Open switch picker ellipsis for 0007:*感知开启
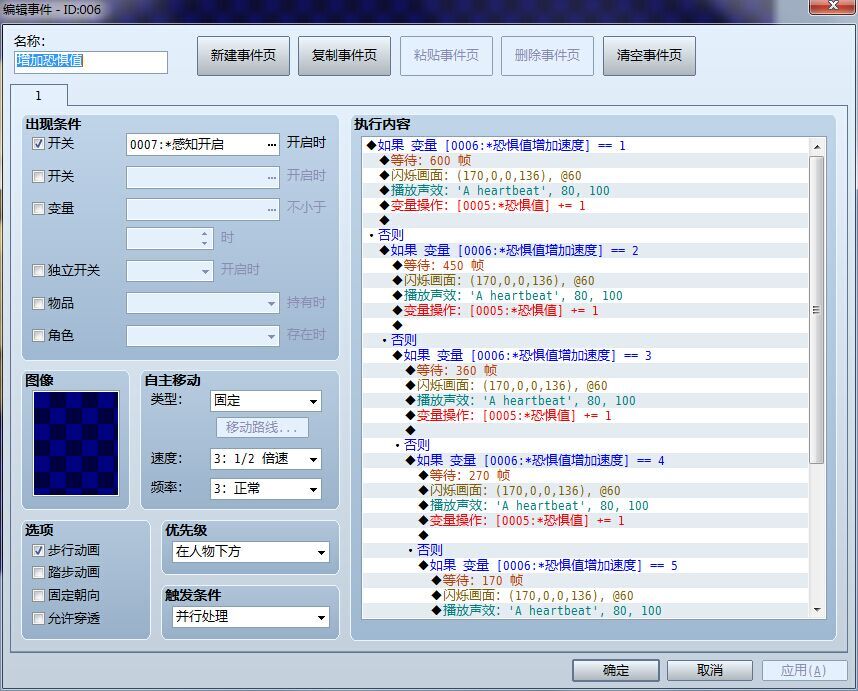 [x=272, y=144]
